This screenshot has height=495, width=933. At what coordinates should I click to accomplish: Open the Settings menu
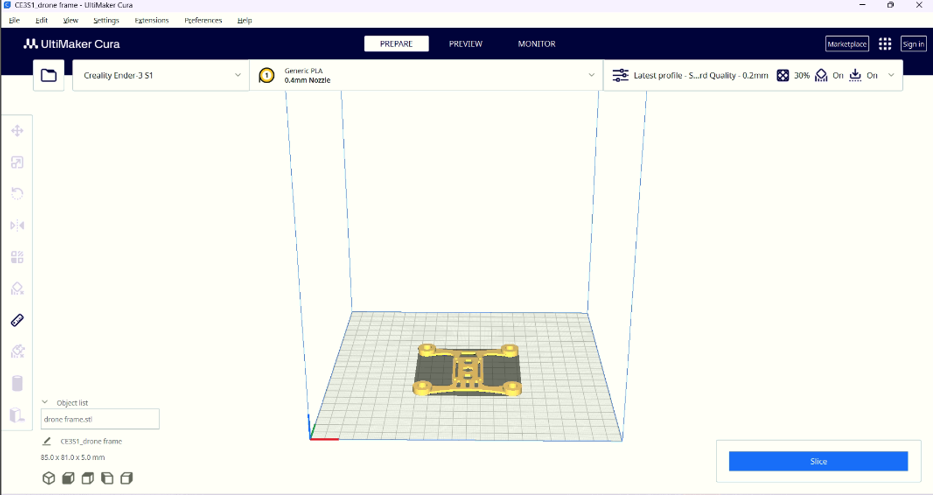pyautogui.click(x=107, y=20)
